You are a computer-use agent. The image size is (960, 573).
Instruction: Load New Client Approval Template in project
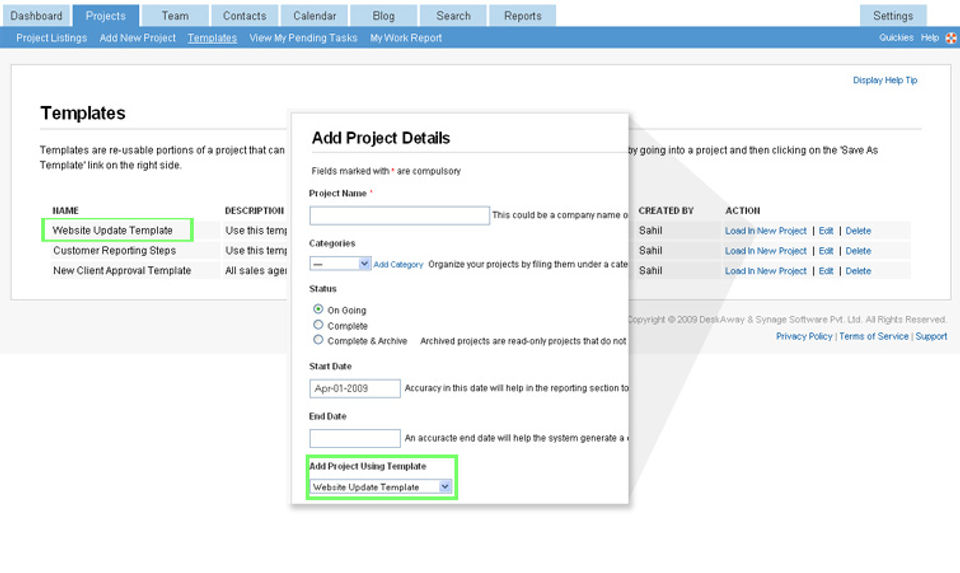tap(765, 271)
